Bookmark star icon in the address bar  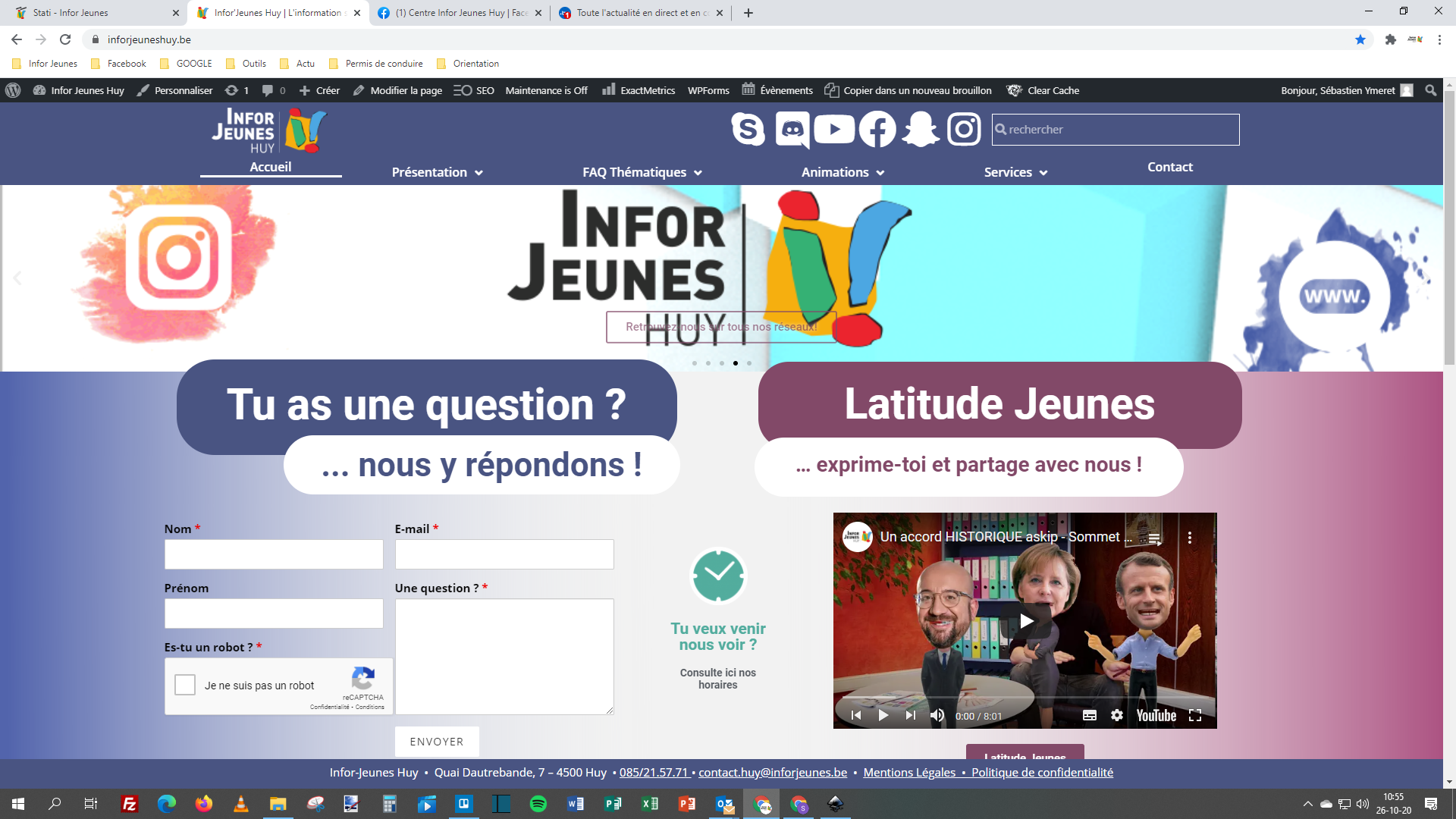[x=1360, y=39]
